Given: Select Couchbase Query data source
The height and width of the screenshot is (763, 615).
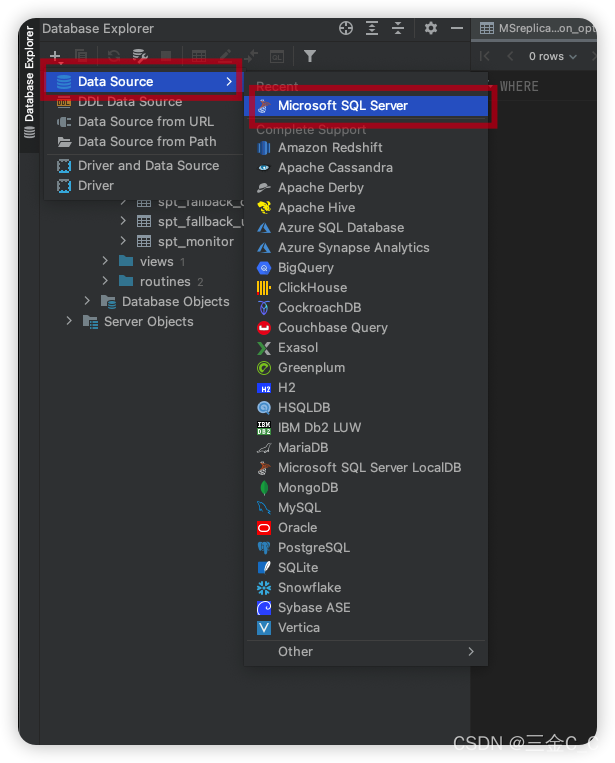Looking at the screenshot, I should tap(366, 327).
